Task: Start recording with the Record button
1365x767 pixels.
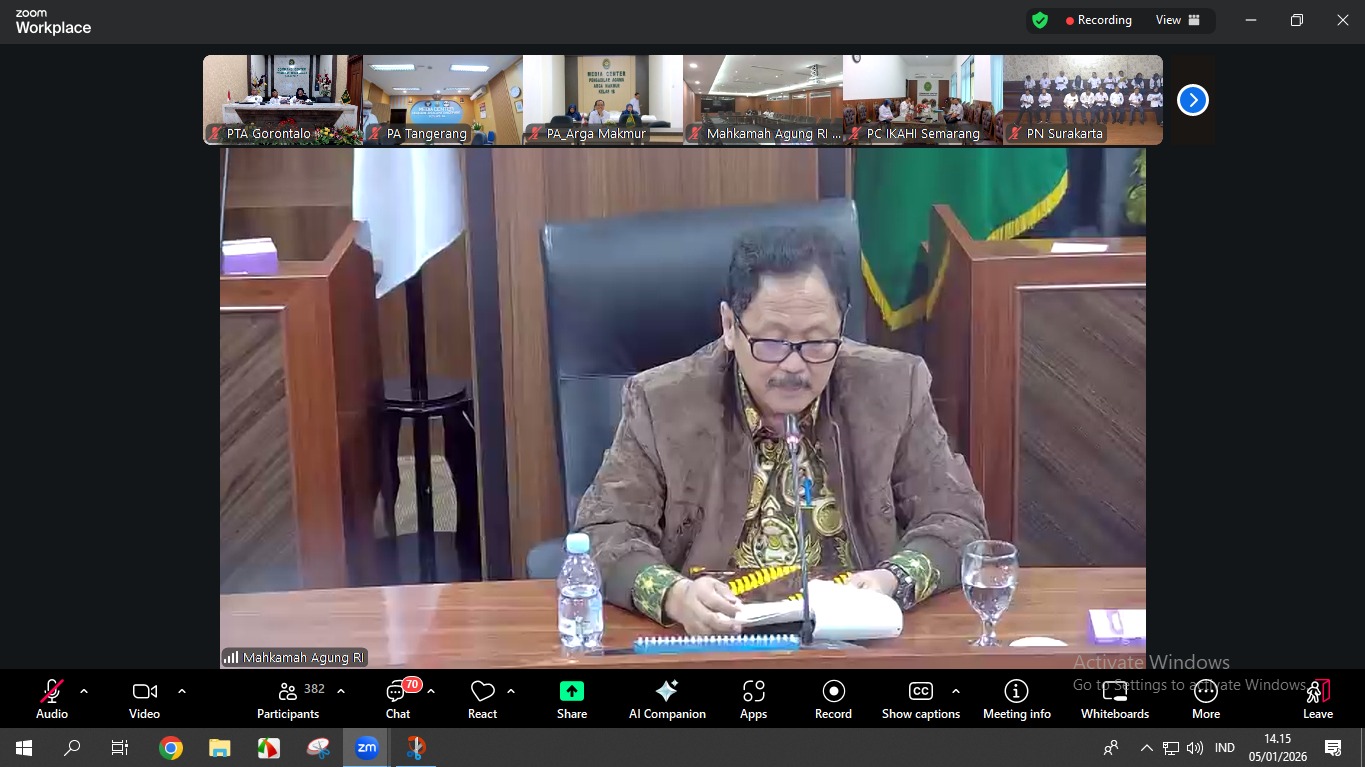Action: [x=833, y=699]
